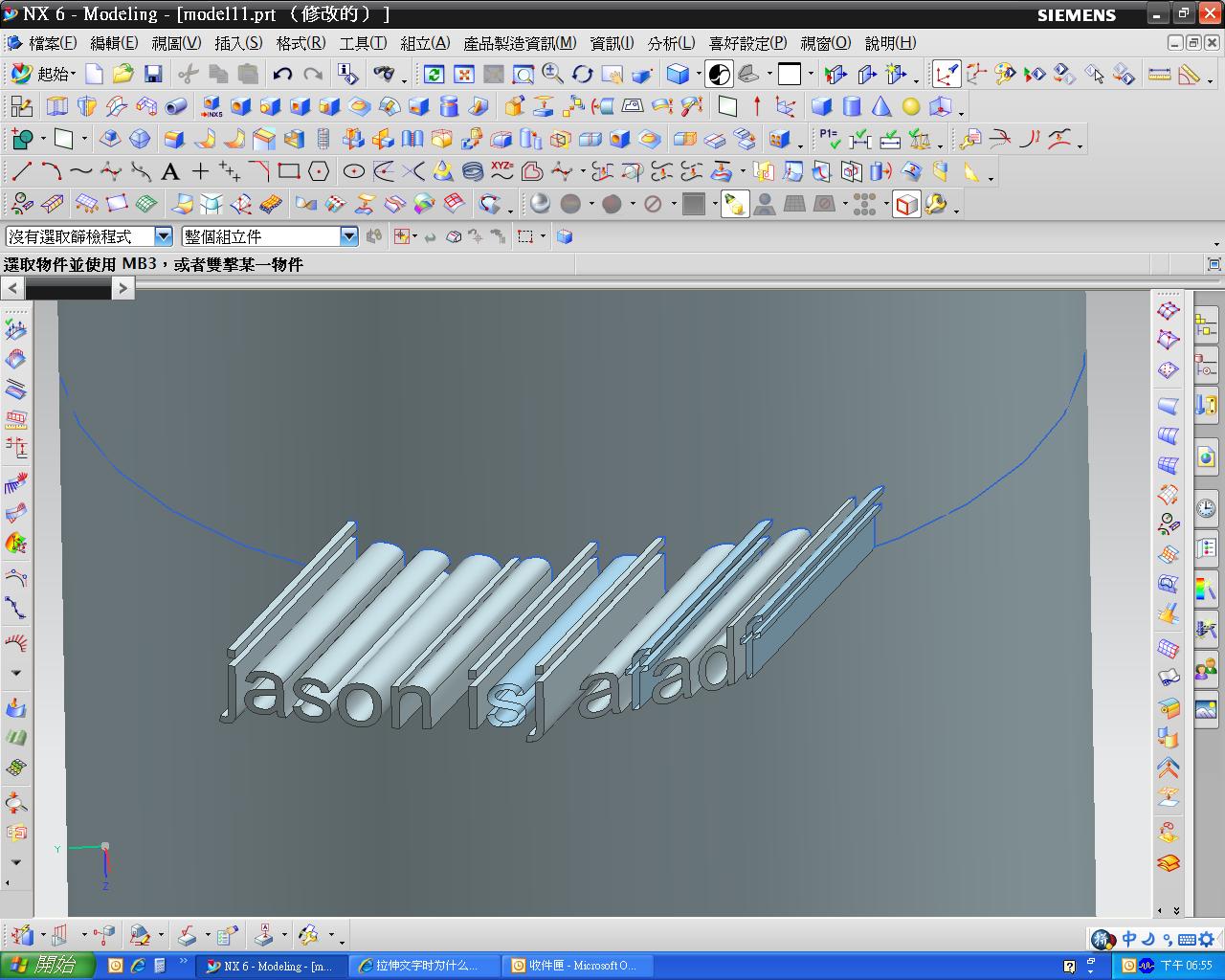Pick the Rectangle curve tool
Screen dimensions: 1225x980
coord(289,171)
